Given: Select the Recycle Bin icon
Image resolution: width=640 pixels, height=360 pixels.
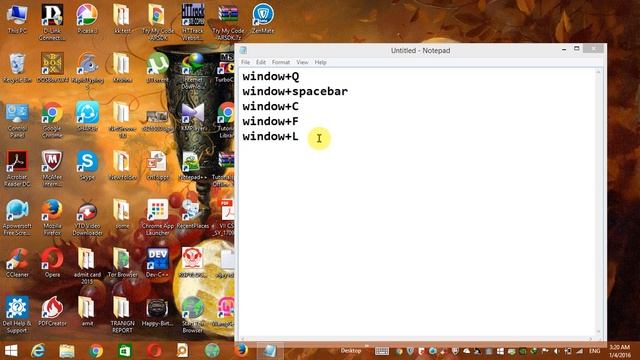Looking at the screenshot, I should coord(17,68).
